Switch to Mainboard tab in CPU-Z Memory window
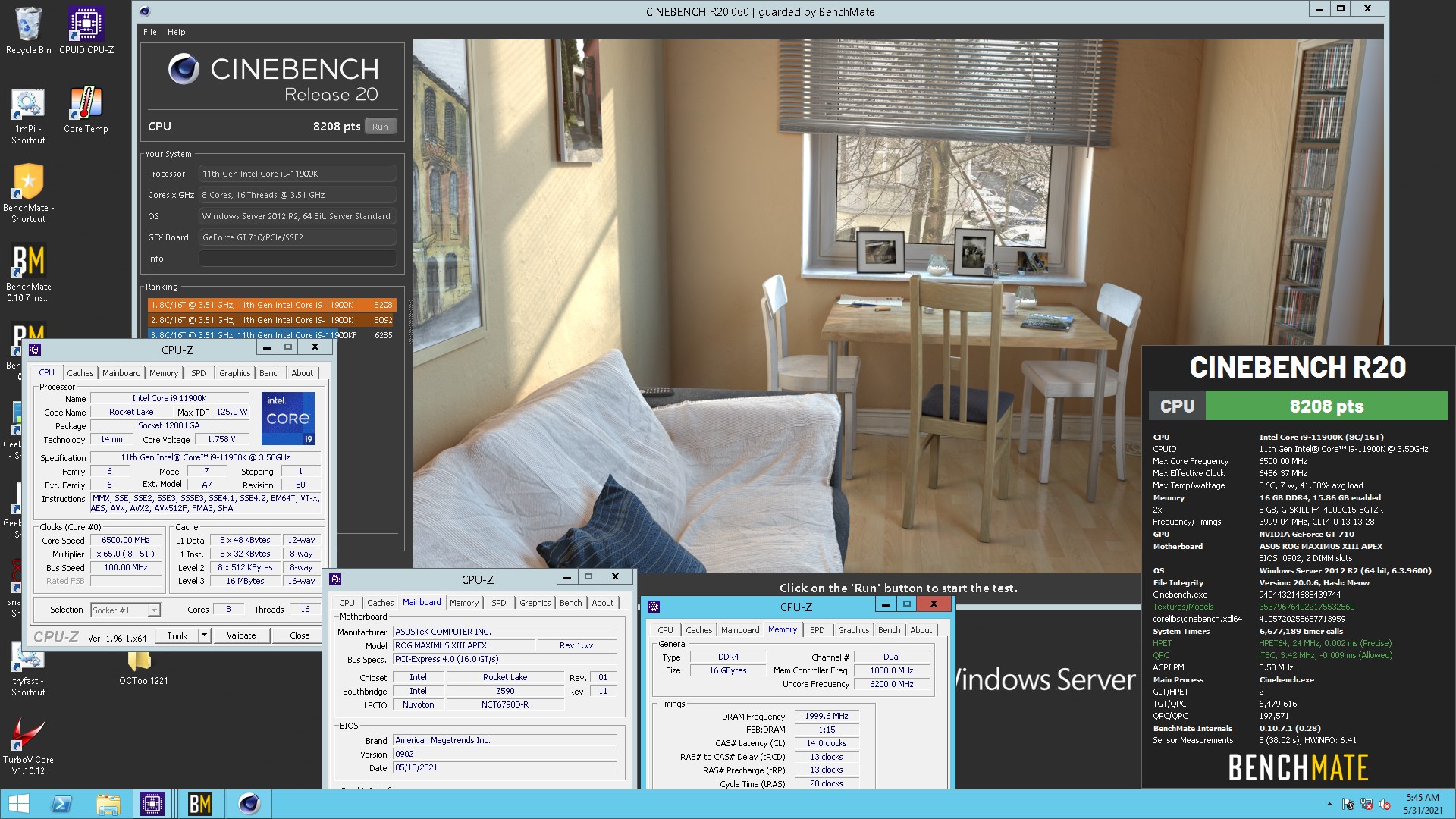 tap(740, 630)
